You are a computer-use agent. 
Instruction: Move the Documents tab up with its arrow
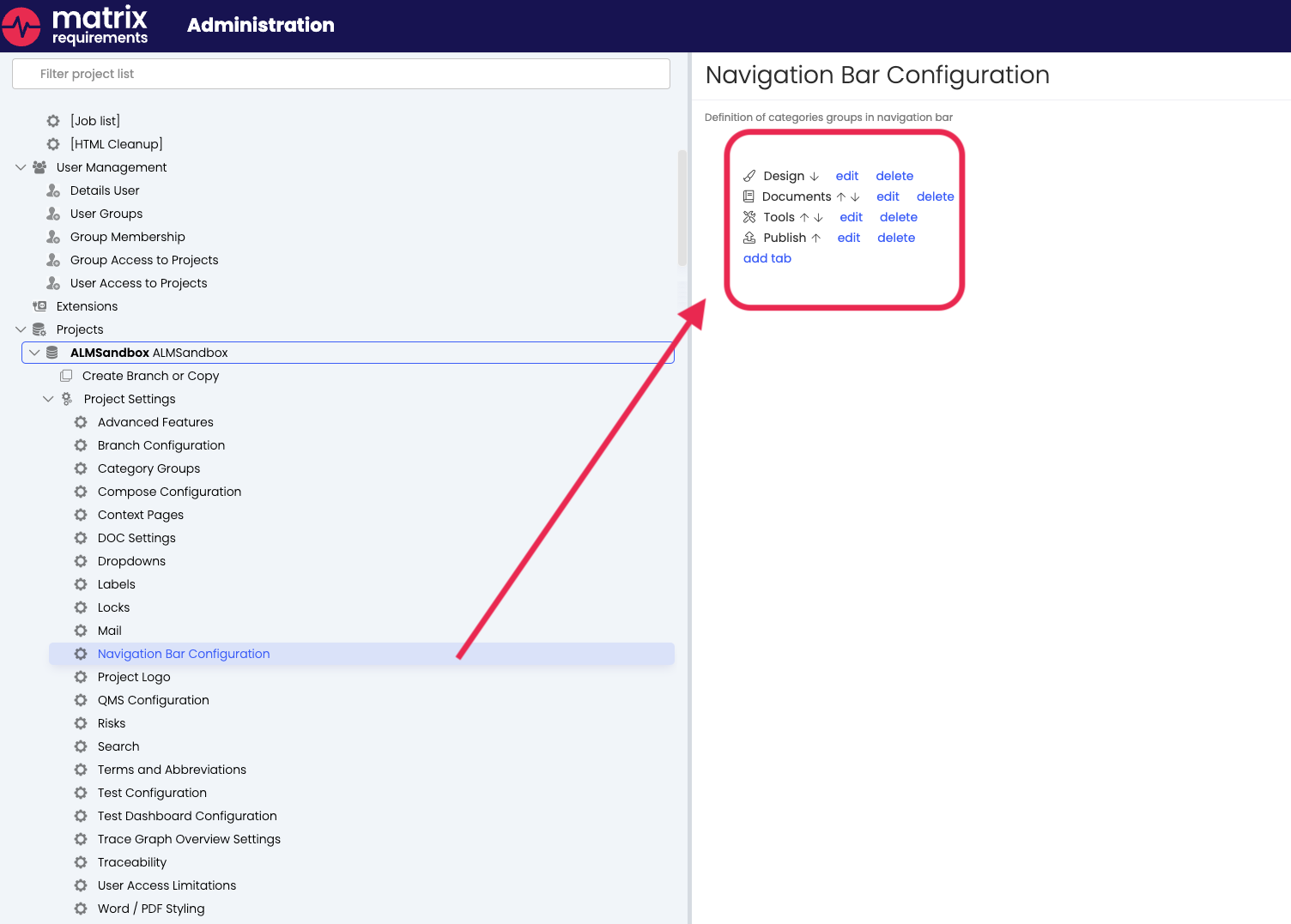point(841,196)
